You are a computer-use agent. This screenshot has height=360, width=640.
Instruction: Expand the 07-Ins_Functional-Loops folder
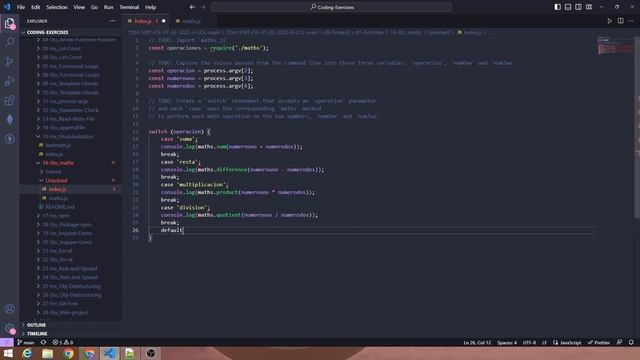click(x=70, y=66)
